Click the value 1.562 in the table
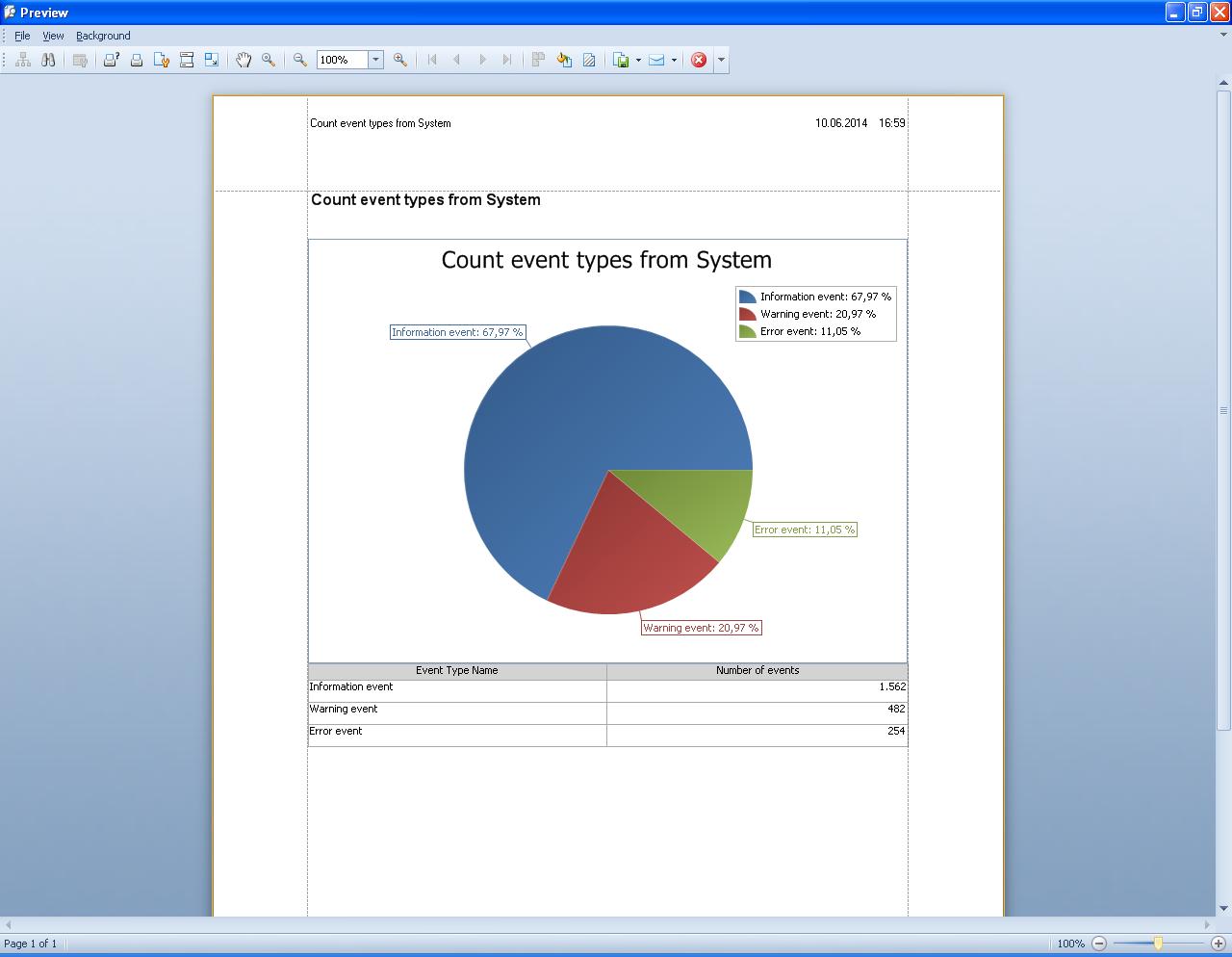 [892, 687]
